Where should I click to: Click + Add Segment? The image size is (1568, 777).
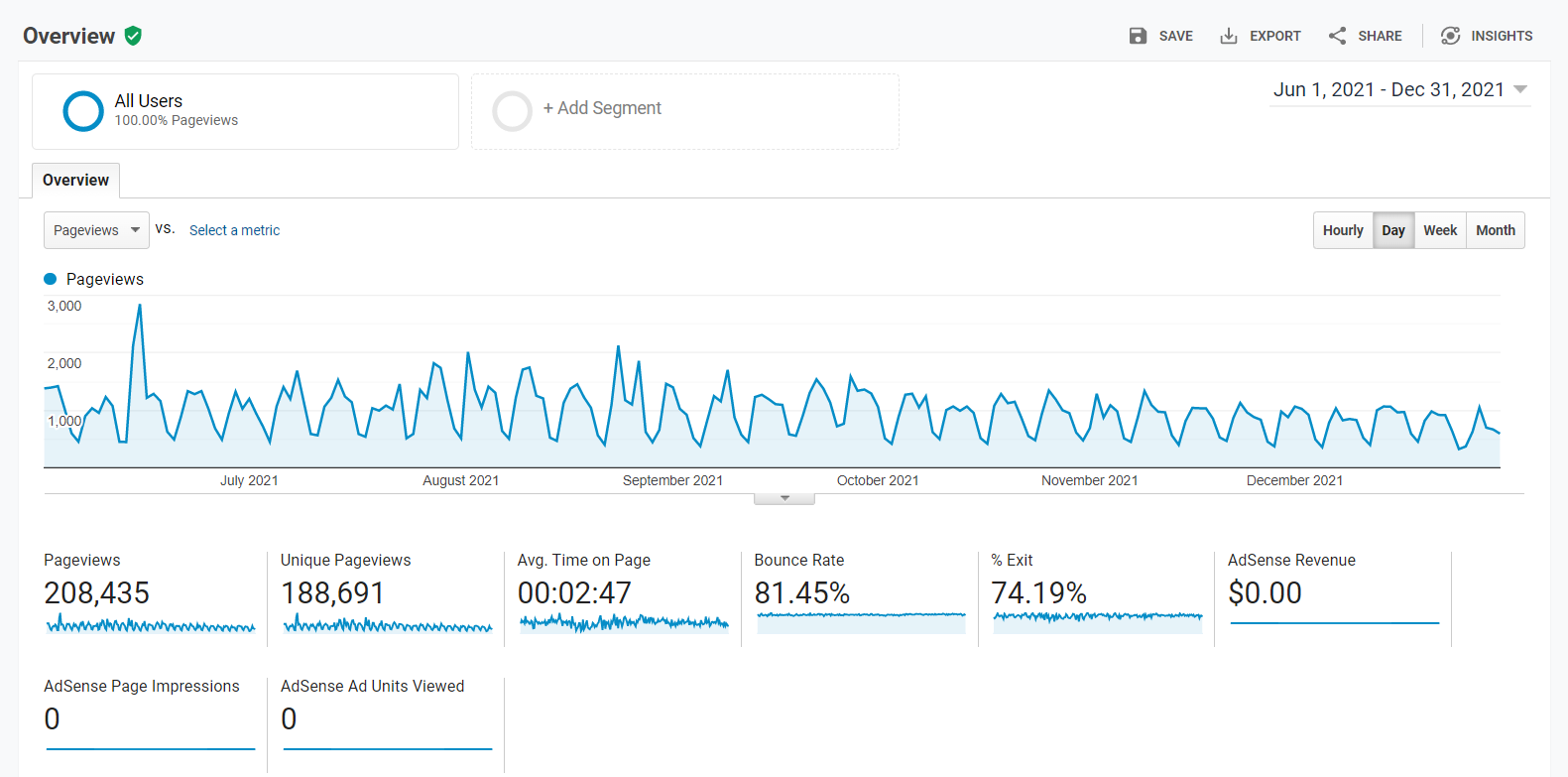tap(602, 108)
